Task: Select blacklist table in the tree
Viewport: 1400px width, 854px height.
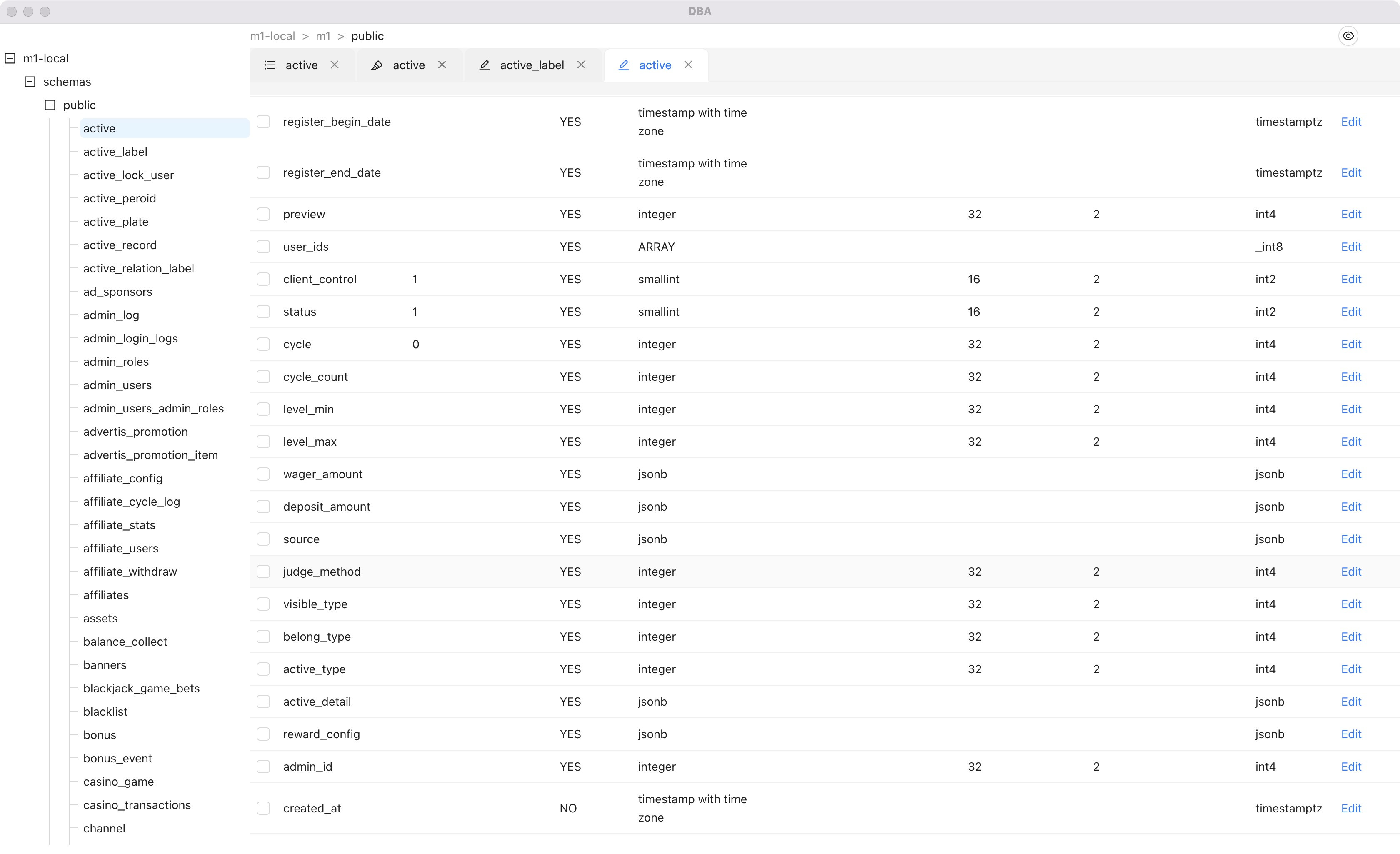Action: coord(105,712)
